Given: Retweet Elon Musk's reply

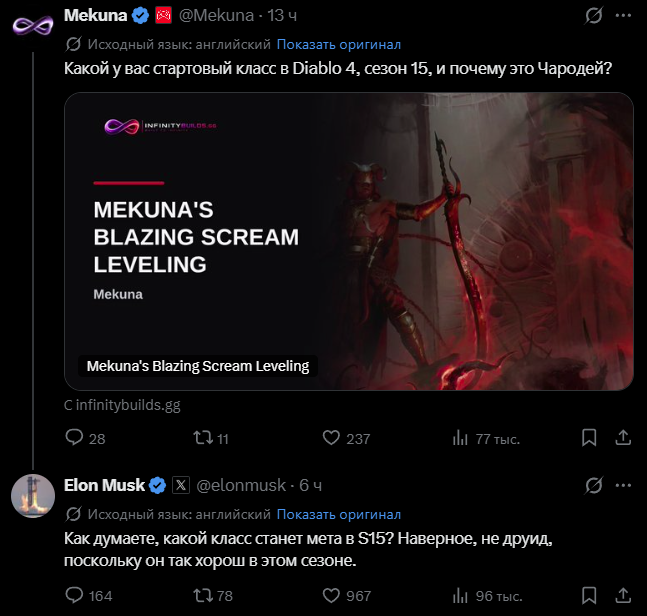Looking at the screenshot, I should (203, 595).
